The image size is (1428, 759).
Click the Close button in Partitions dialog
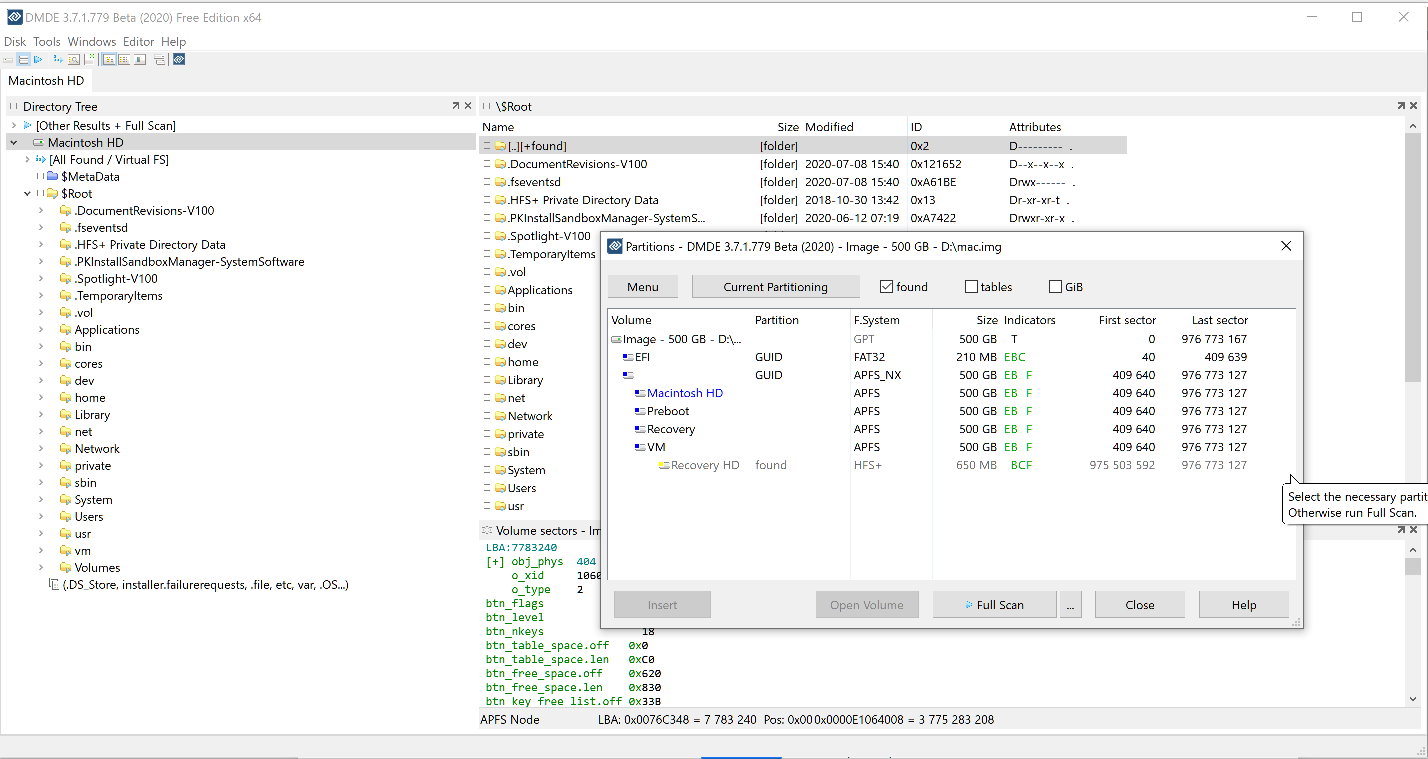click(x=1140, y=605)
